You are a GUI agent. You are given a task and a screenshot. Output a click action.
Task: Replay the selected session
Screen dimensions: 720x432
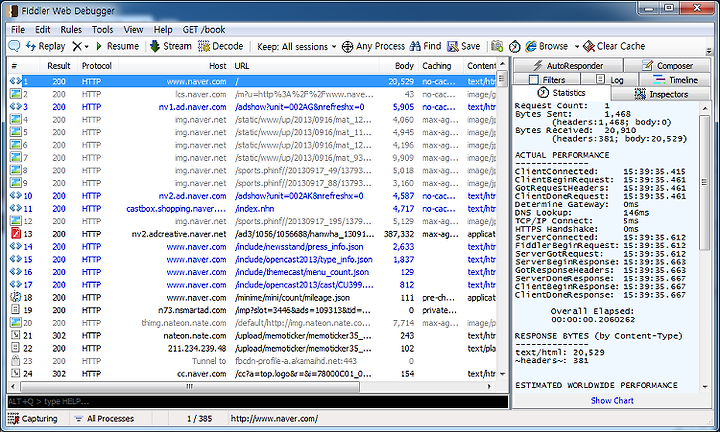45,46
